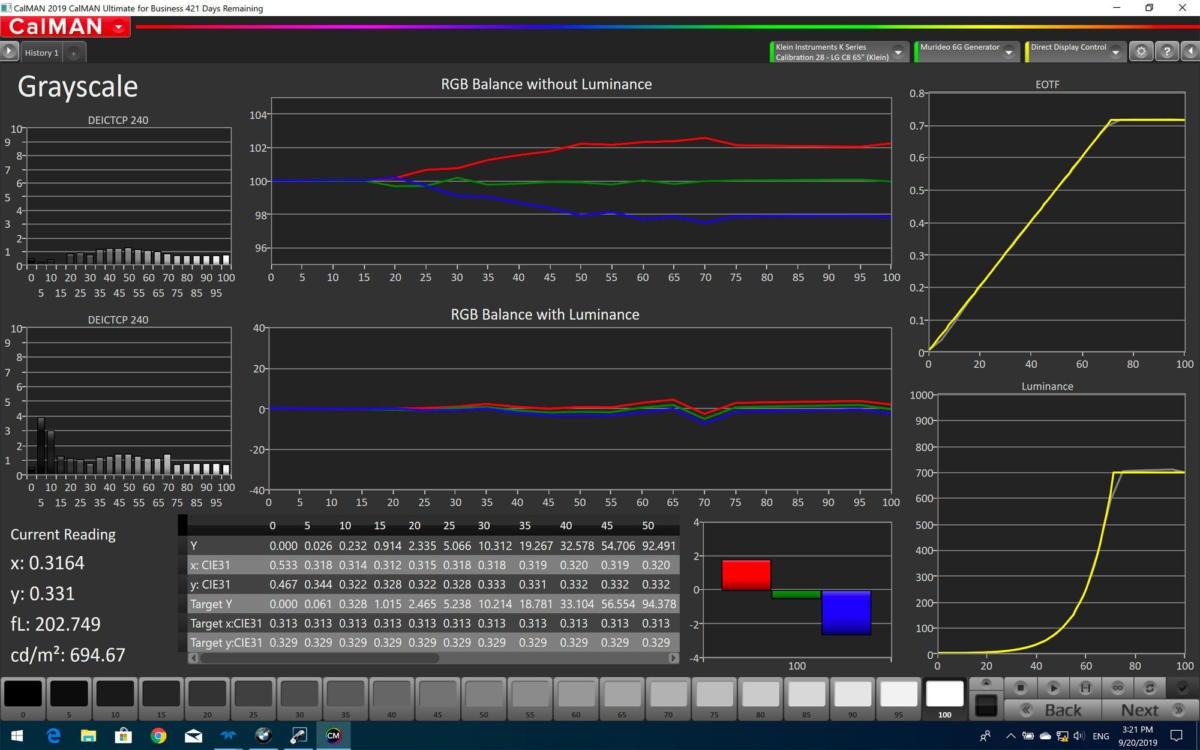Image resolution: width=1200 pixels, height=750 pixels.
Task: Open Microsoft Edge from the taskbar
Action: 54,735
